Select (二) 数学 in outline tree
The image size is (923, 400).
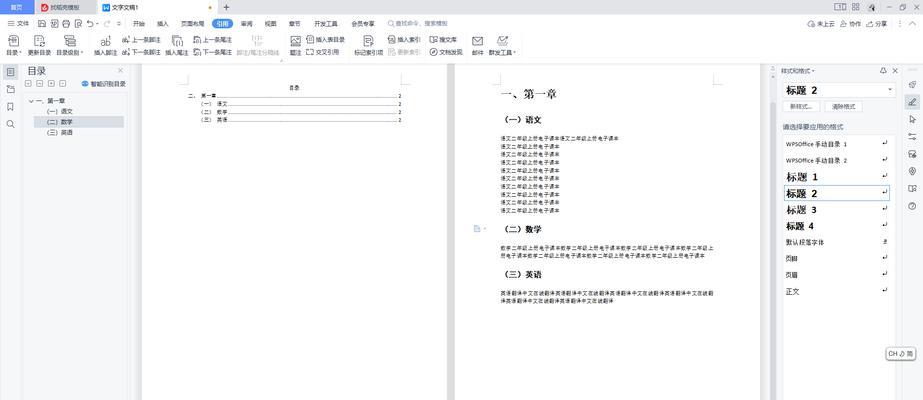[79, 122]
